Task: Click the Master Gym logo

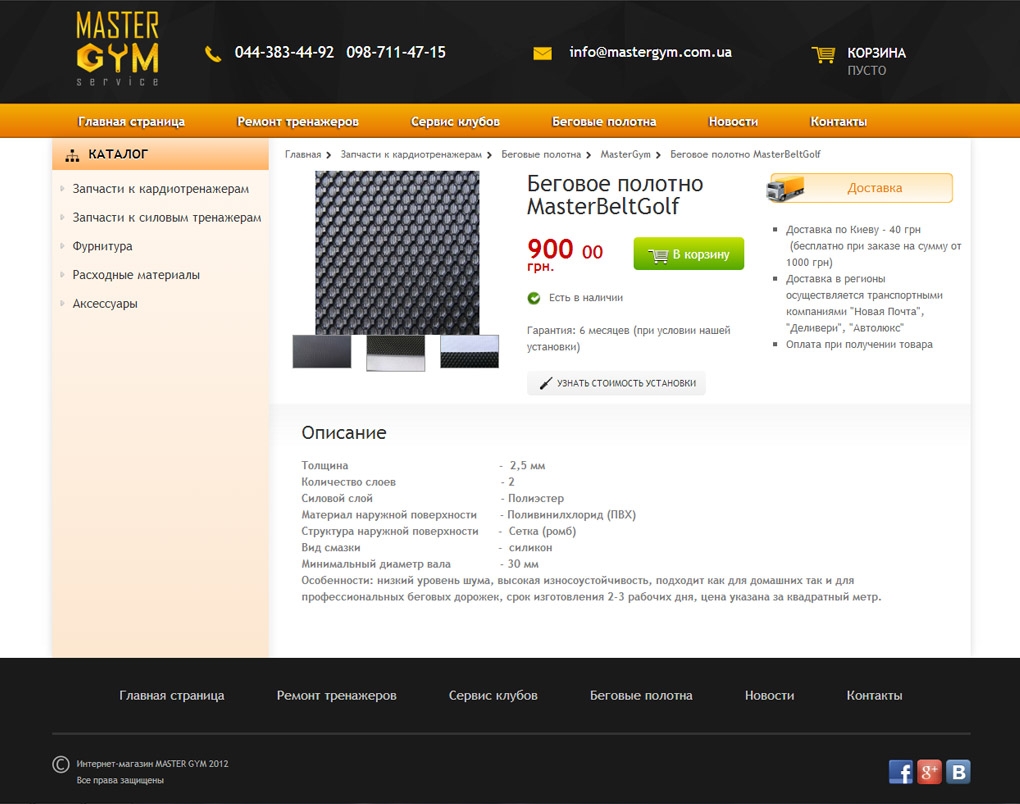Action: (117, 49)
